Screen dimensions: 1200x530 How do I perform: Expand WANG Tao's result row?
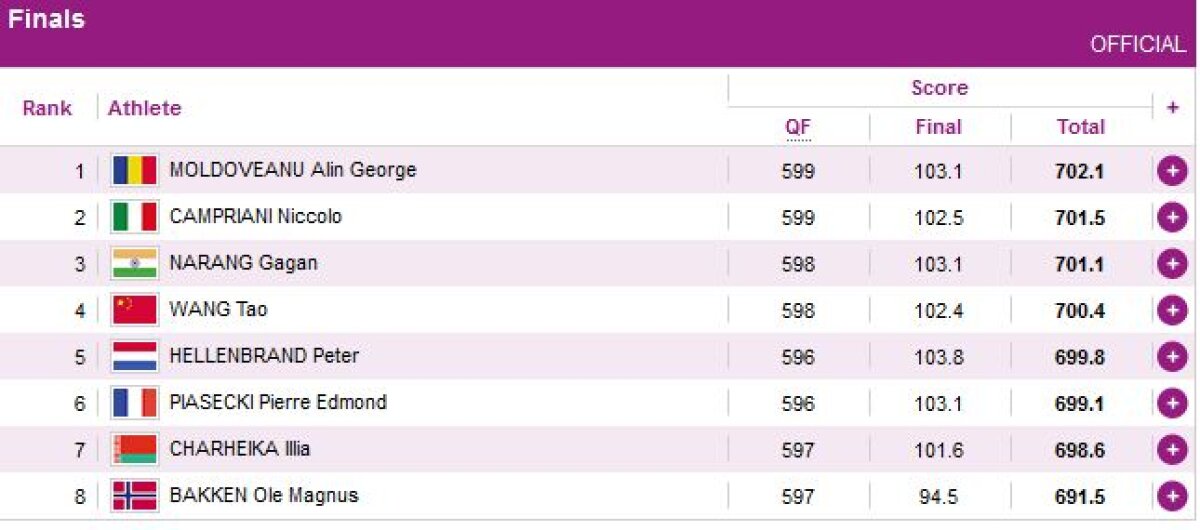click(1171, 310)
